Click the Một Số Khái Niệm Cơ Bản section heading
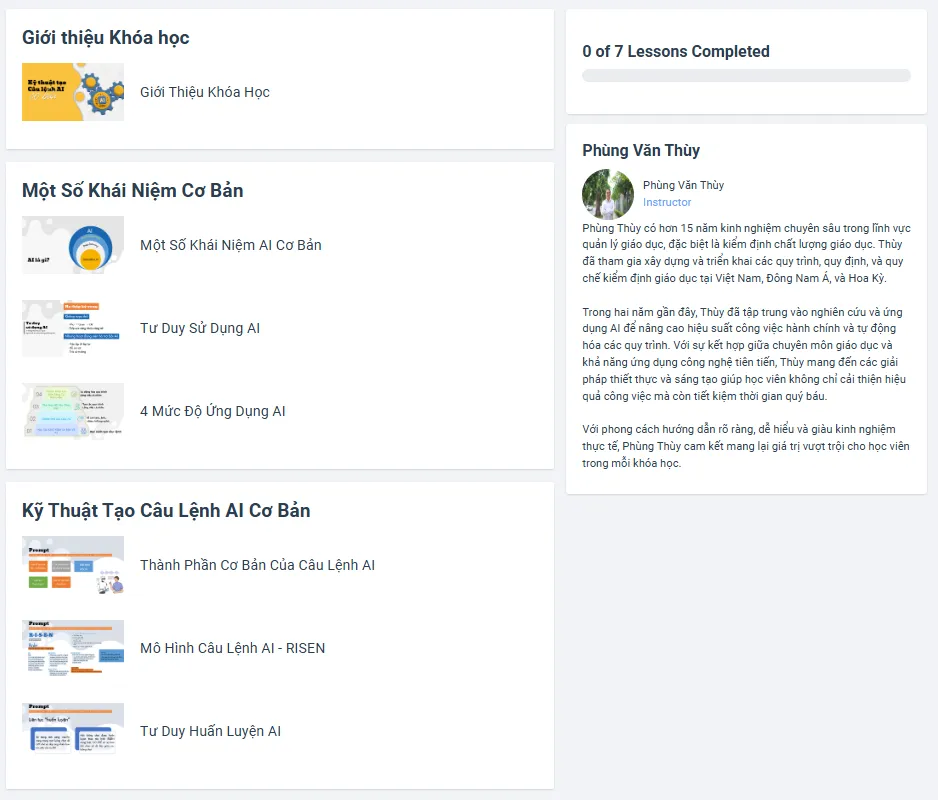 pos(133,190)
